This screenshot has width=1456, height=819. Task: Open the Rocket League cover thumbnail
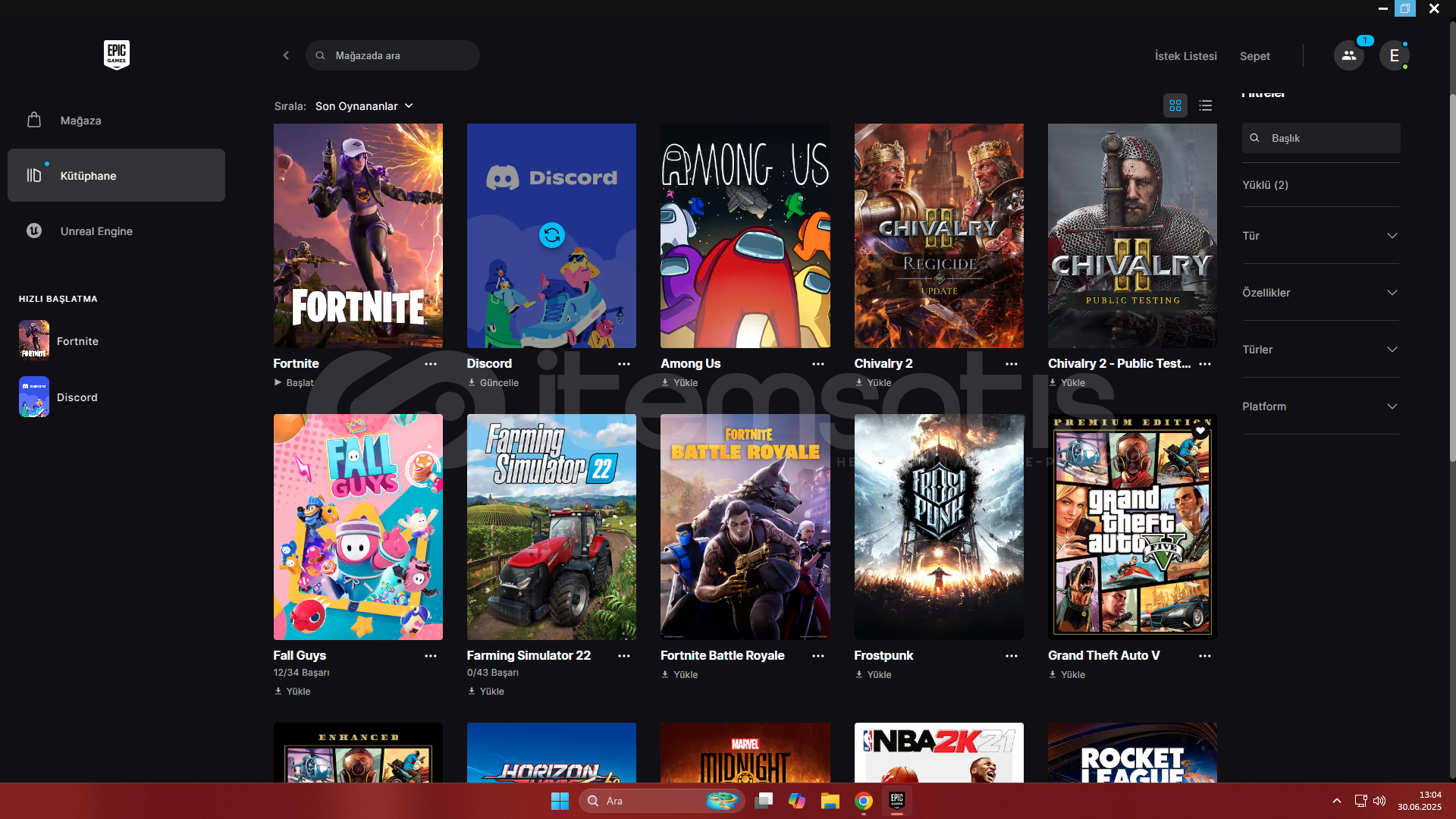coord(1132,752)
